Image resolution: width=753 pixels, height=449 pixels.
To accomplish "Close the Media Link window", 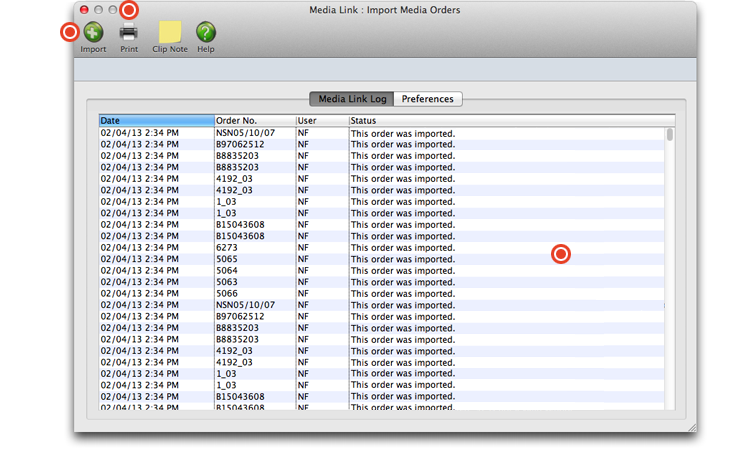I will pos(84,10).
